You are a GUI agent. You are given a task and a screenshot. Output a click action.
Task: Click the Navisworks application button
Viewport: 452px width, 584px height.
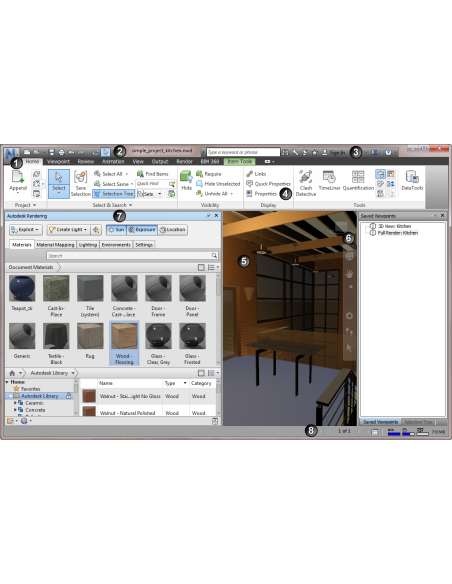tap(11, 153)
